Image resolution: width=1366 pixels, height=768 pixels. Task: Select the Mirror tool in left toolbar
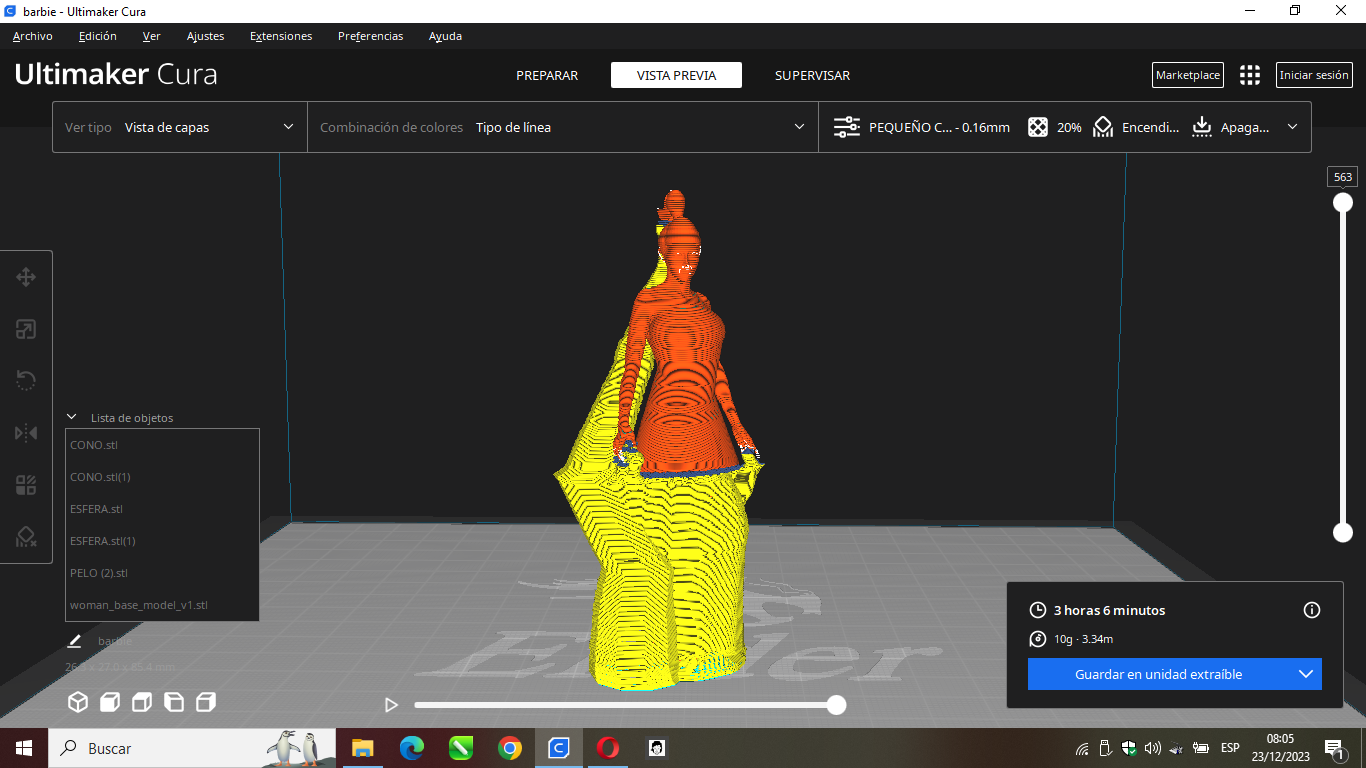point(26,433)
